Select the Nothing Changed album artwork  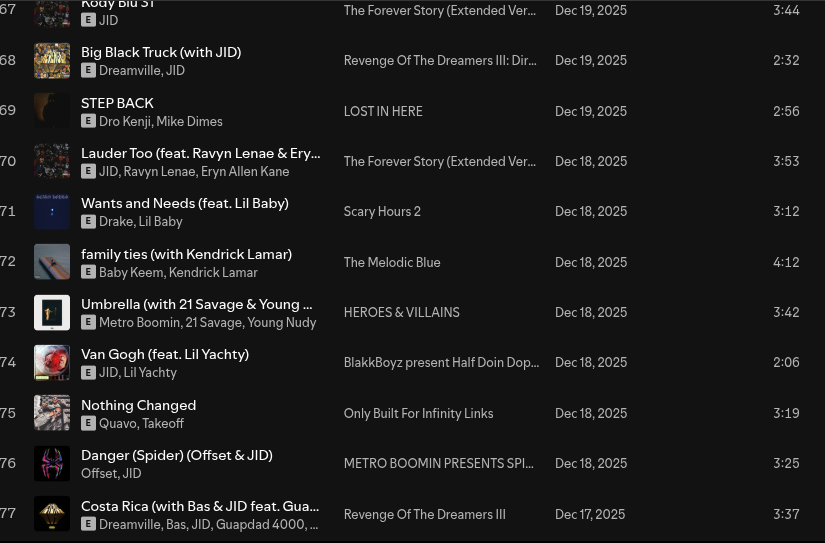click(52, 413)
